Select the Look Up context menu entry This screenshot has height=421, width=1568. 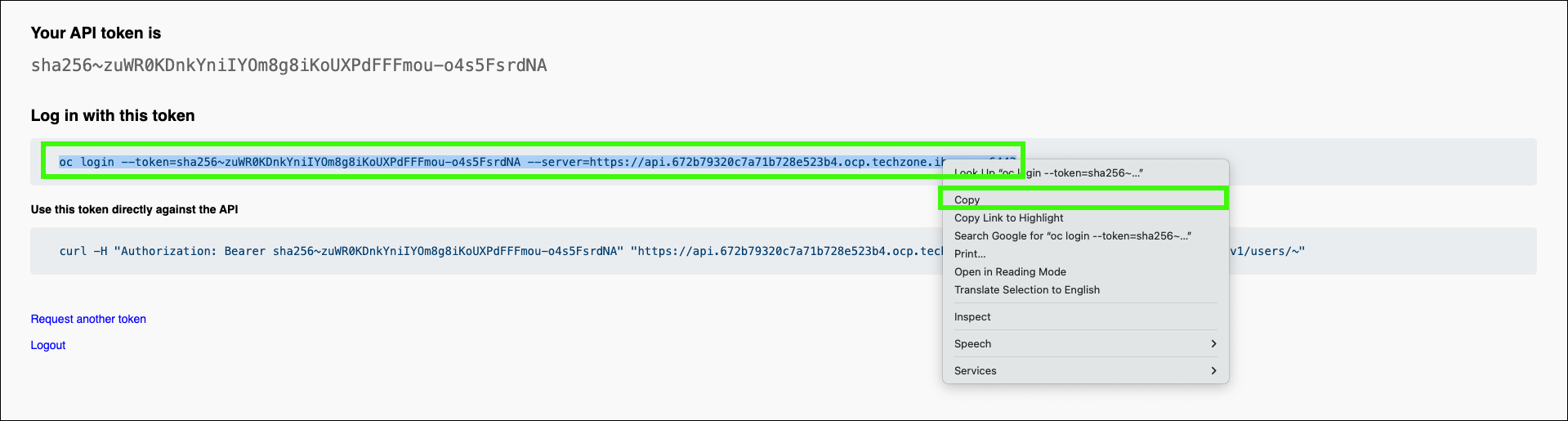[1048, 172]
